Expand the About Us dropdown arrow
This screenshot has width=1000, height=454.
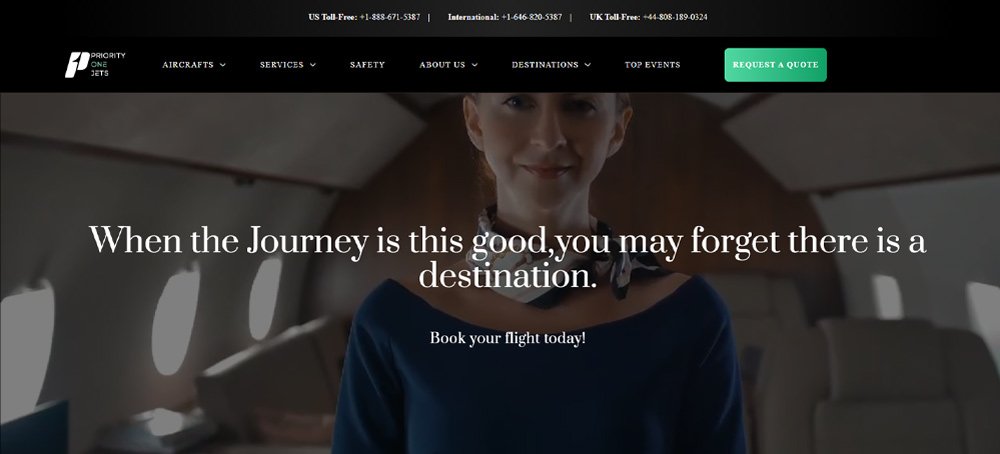pyautogui.click(x=474, y=64)
